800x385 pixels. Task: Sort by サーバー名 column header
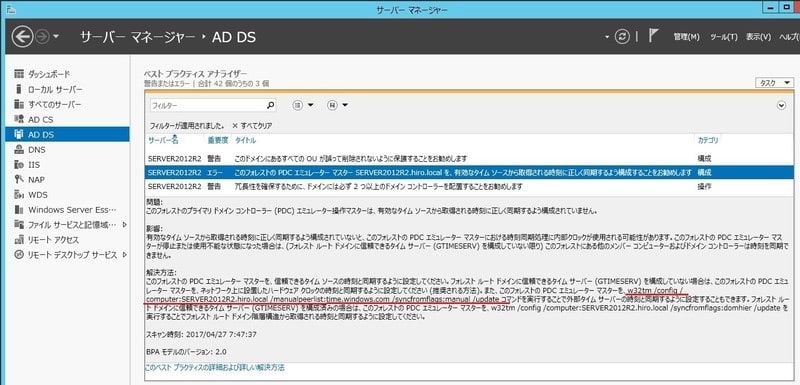[x=163, y=140]
